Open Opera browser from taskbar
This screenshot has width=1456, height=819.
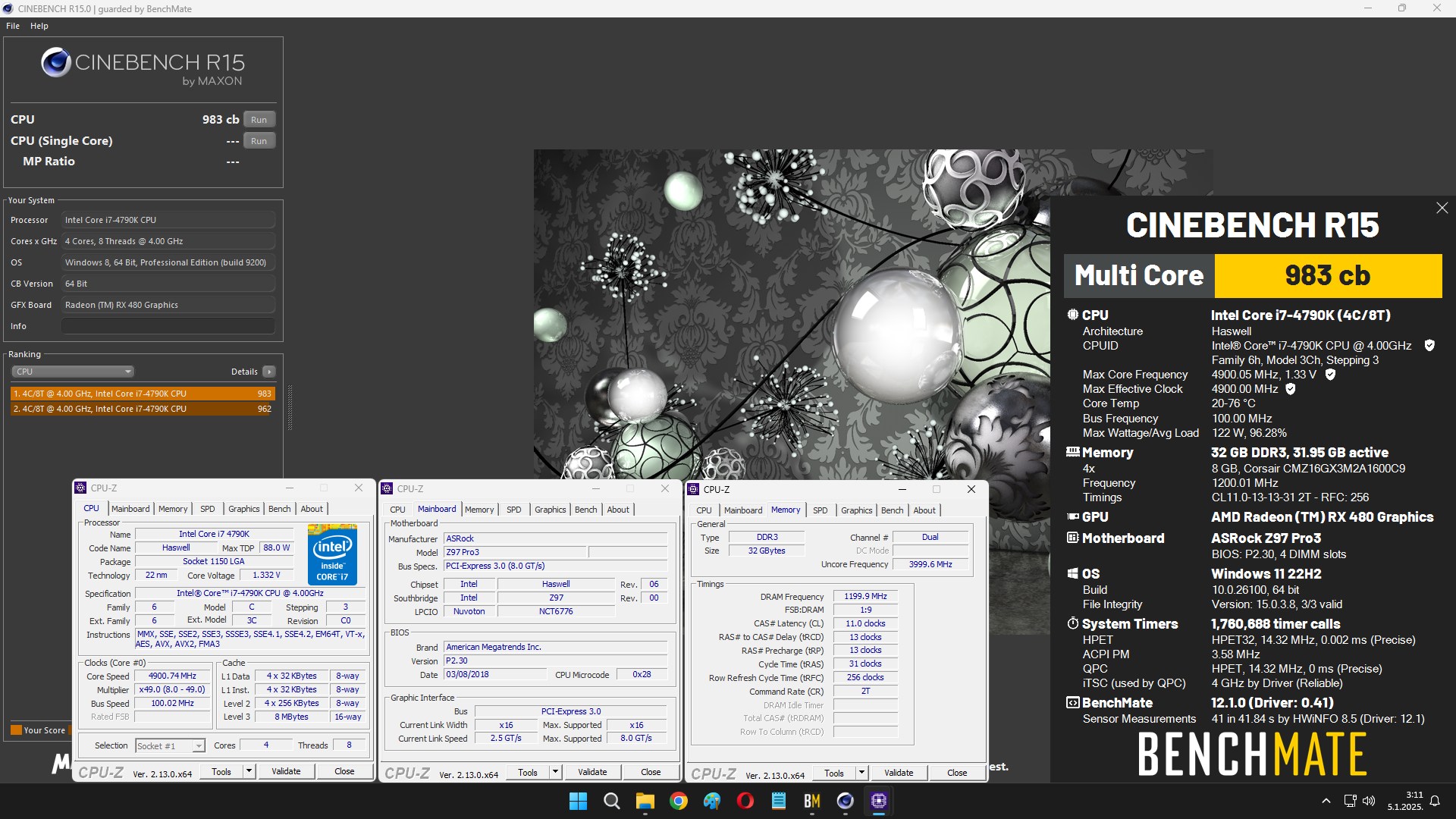click(x=745, y=801)
